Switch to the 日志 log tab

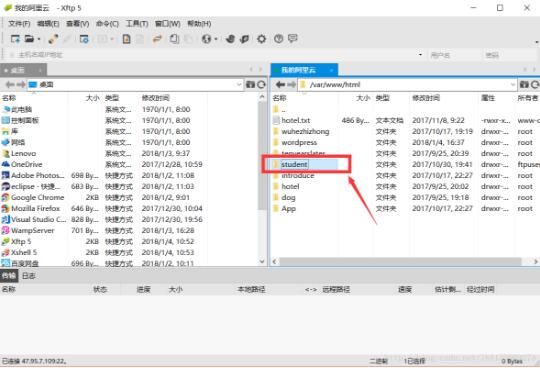(29, 276)
